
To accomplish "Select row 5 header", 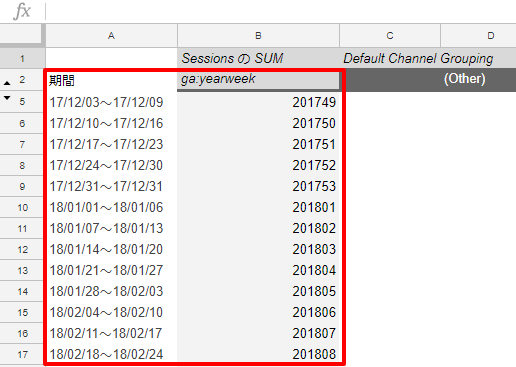I will coord(22,102).
